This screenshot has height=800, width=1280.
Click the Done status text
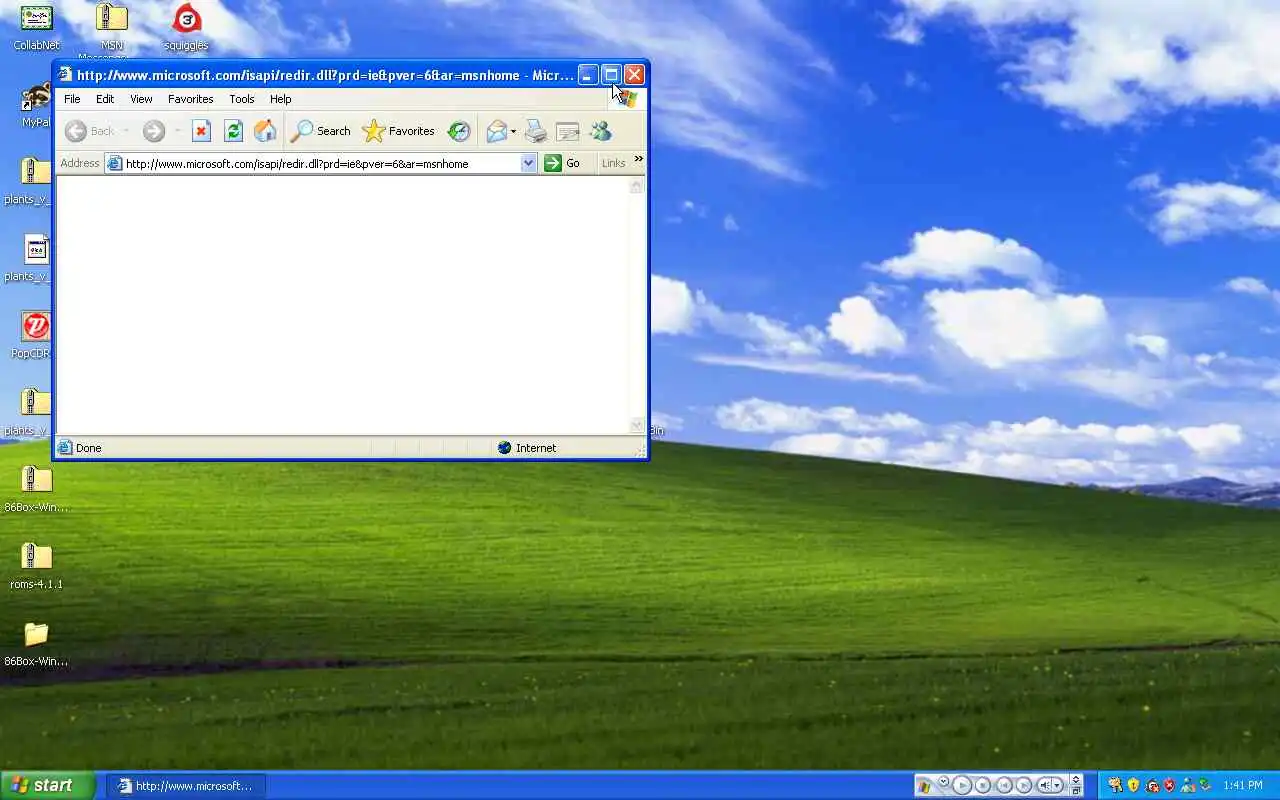[88, 448]
